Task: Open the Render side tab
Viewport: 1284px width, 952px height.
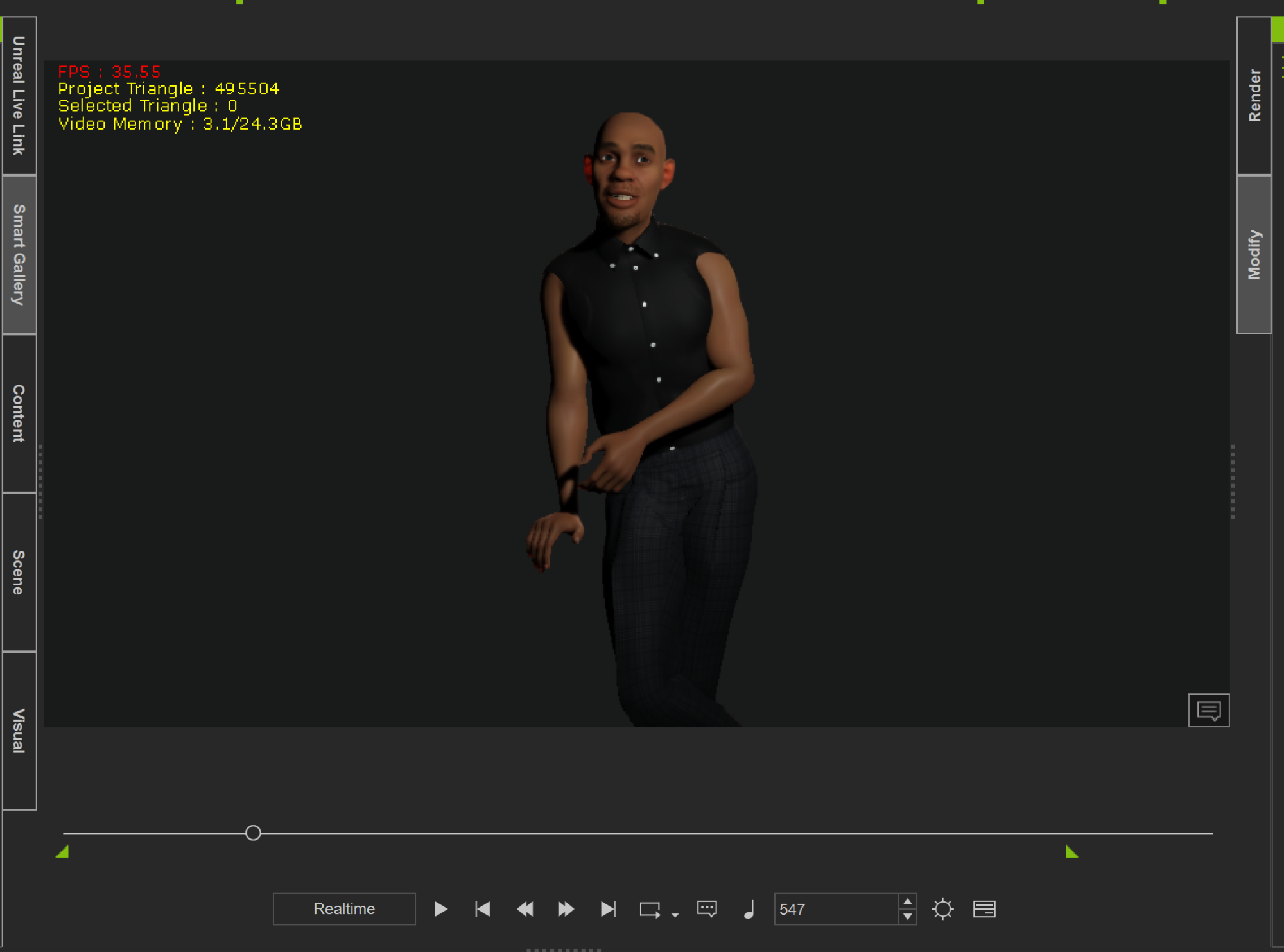Action: [1254, 96]
